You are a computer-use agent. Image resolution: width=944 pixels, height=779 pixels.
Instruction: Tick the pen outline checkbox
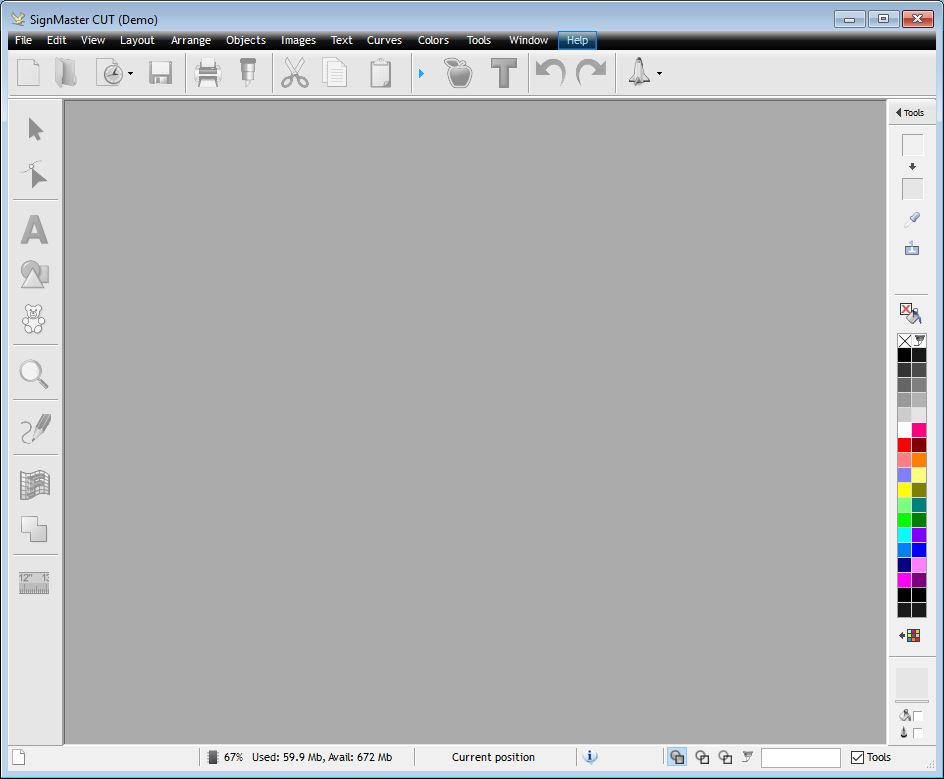pyautogui.click(x=918, y=733)
